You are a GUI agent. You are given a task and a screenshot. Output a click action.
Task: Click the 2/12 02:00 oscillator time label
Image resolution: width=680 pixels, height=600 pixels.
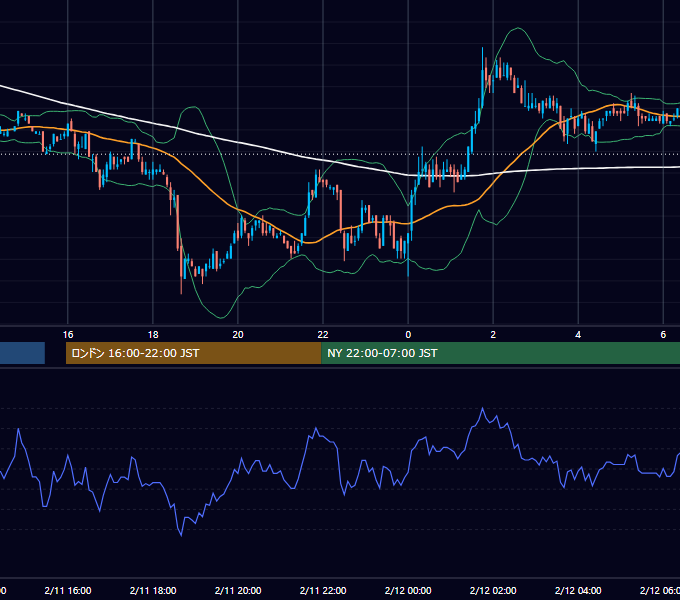coord(493,590)
